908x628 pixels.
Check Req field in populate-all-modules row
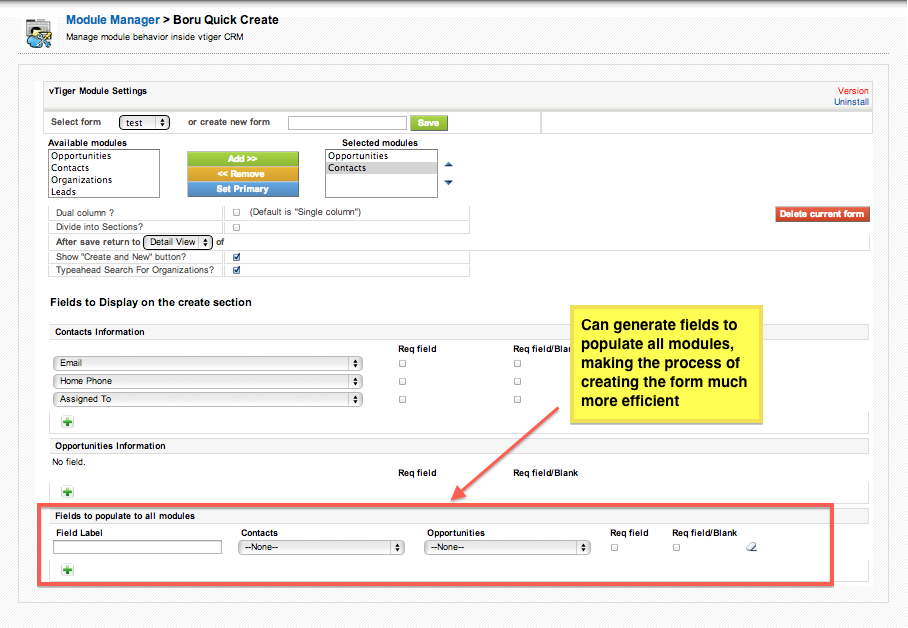614,547
